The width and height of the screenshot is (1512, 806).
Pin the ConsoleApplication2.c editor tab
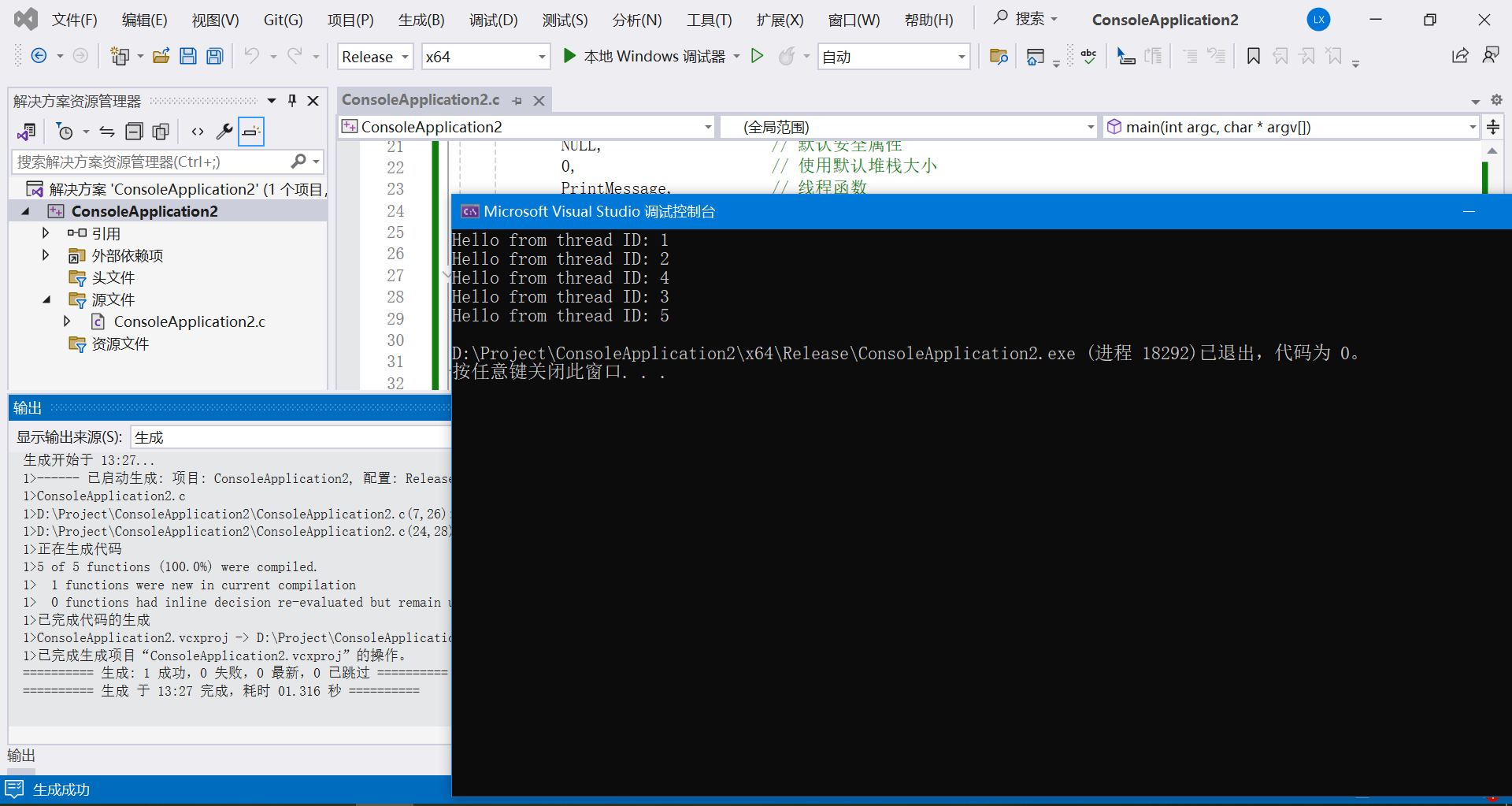(517, 100)
